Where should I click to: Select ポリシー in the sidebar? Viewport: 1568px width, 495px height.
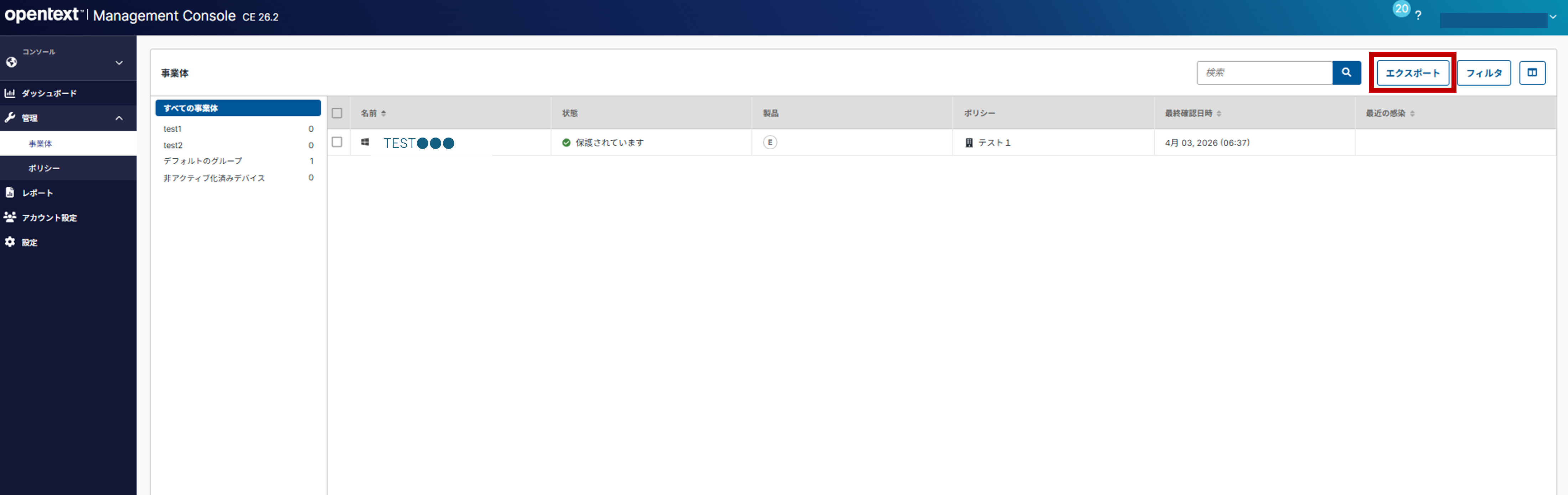pos(44,168)
